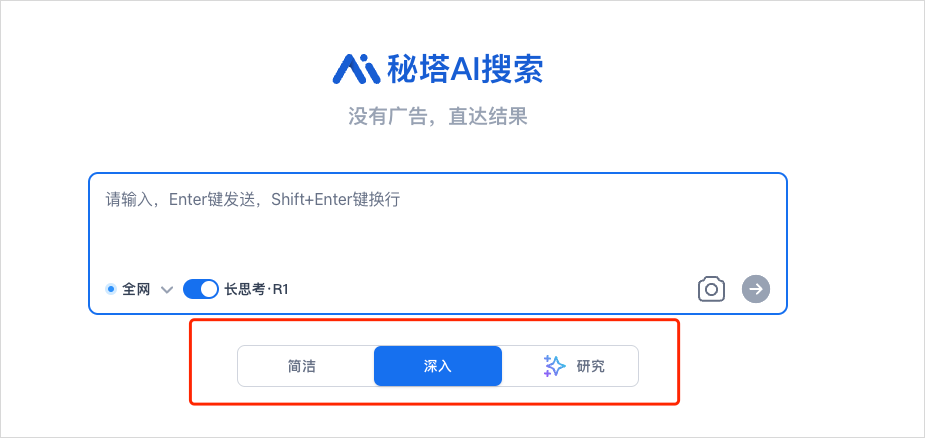The image size is (925, 438).
Task: Click the 没有广告，直达结果 tagline
Action: click(438, 116)
